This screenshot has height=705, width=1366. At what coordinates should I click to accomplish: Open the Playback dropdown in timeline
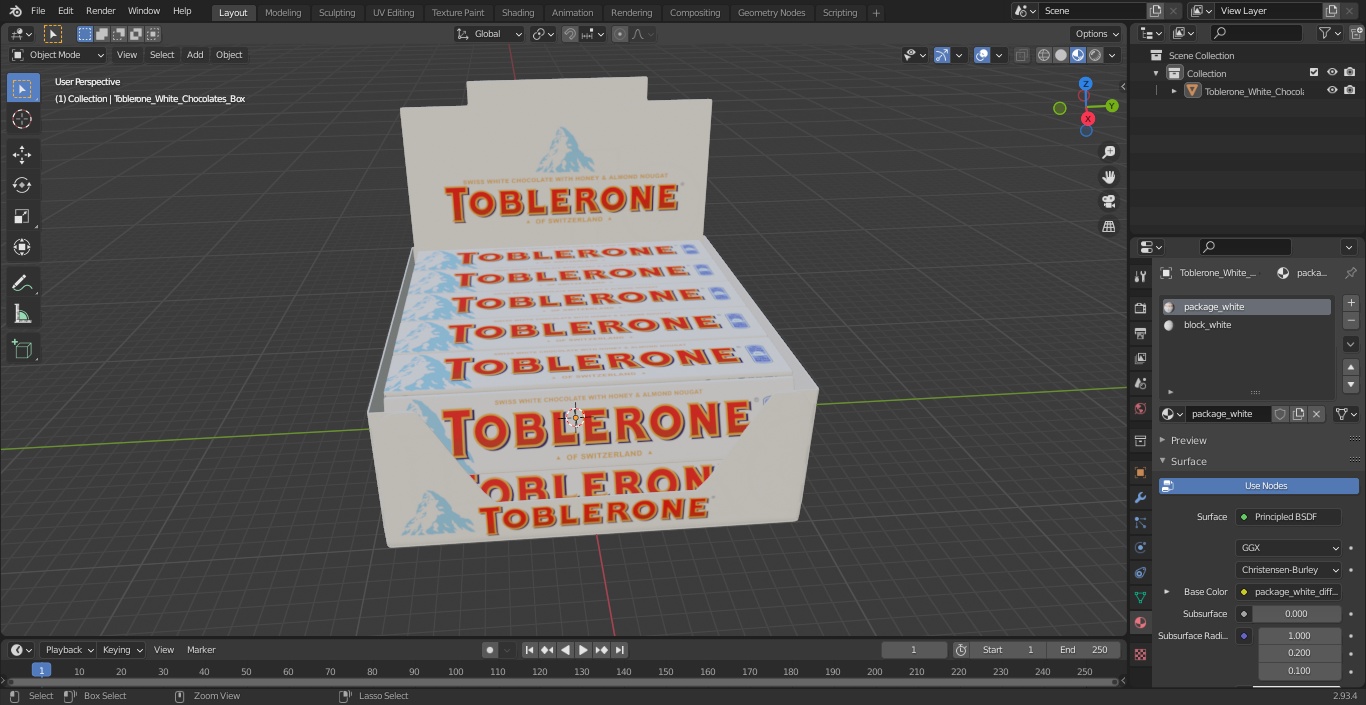point(68,650)
